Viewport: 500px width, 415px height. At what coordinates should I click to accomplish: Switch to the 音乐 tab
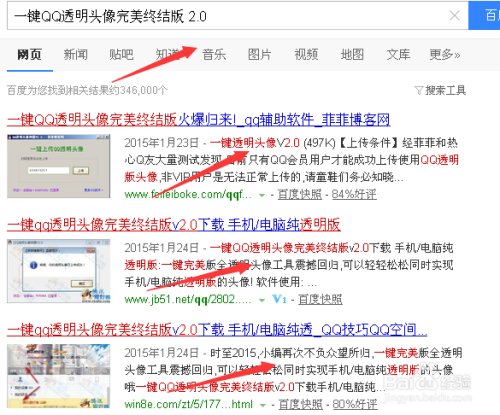tap(214, 54)
